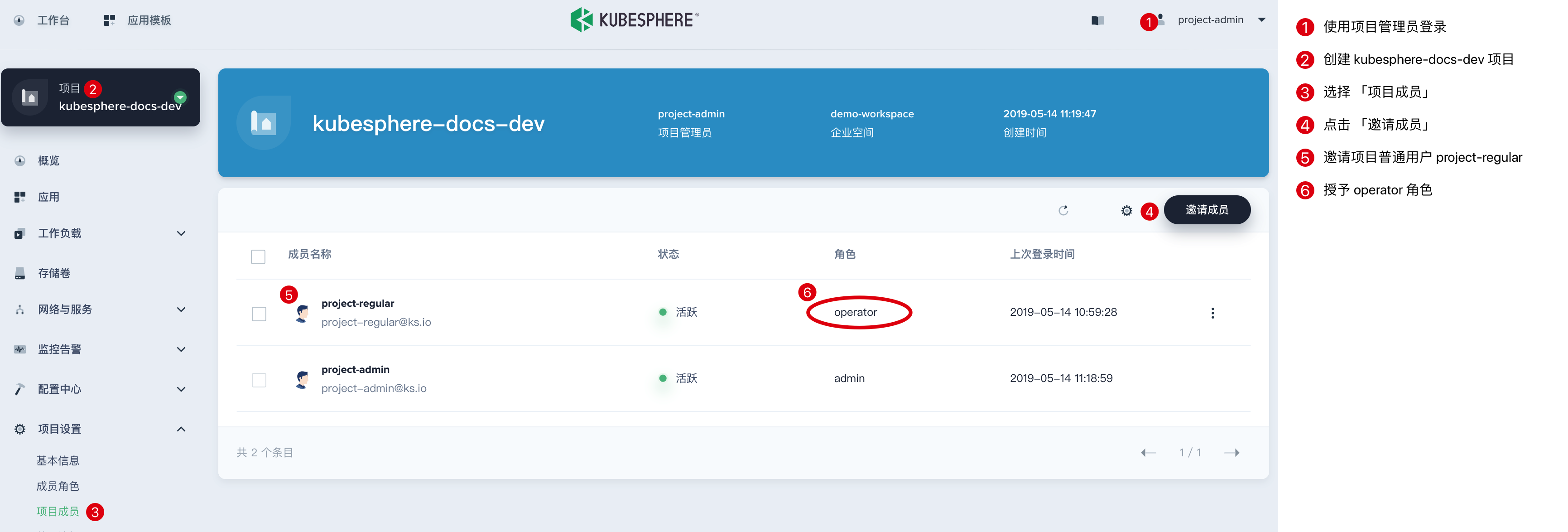The image size is (1568, 532).
Task: Open member project-regular name link
Action: pos(357,303)
